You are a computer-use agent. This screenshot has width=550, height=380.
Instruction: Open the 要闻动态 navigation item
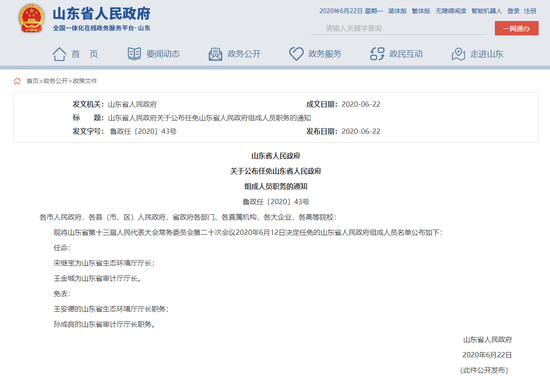[x=163, y=54]
